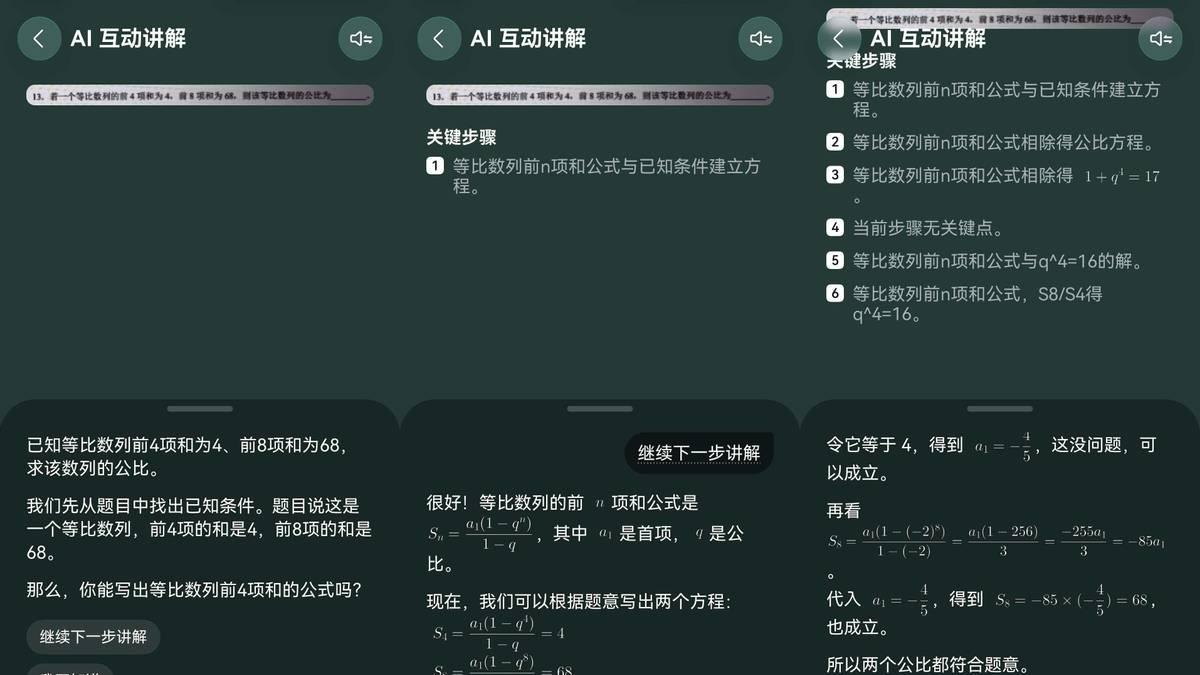Open the partly hidden question image in the right screen
This screenshot has height=675, width=1200.
(1000, 19)
